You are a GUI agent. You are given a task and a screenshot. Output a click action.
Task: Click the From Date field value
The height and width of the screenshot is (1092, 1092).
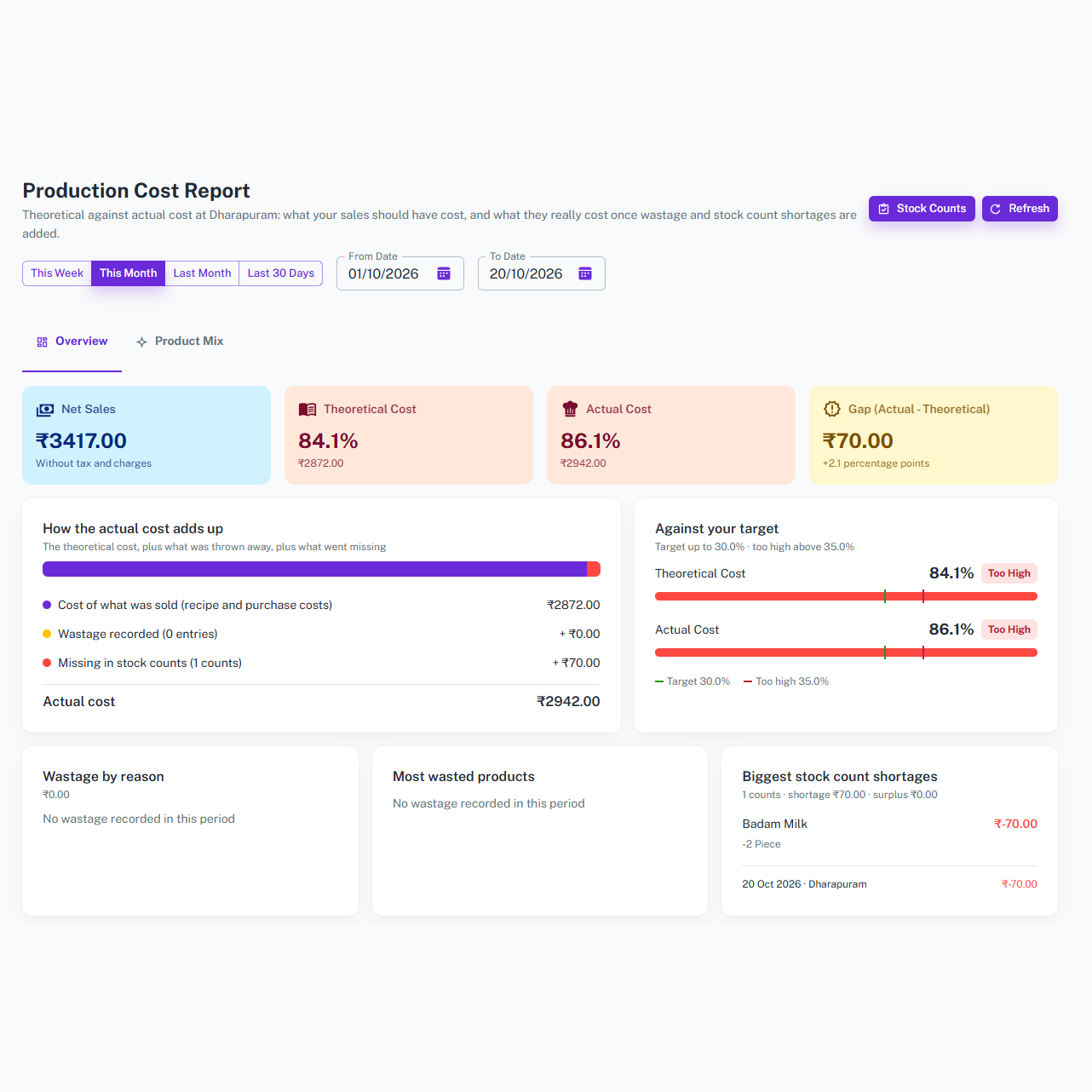pyautogui.click(x=383, y=273)
